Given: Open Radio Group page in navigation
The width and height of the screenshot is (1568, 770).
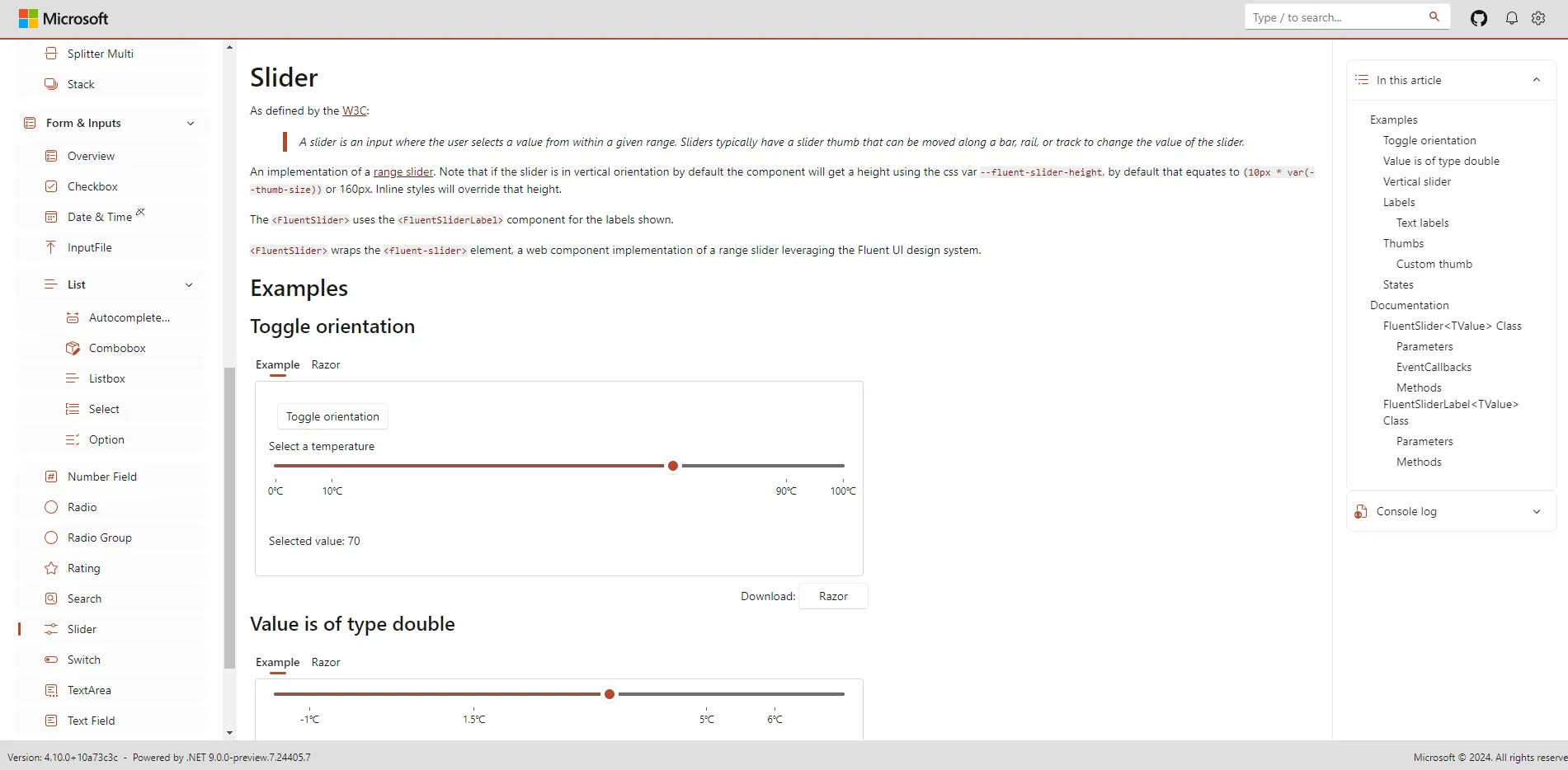Looking at the screenshot, I should [111, 538].
